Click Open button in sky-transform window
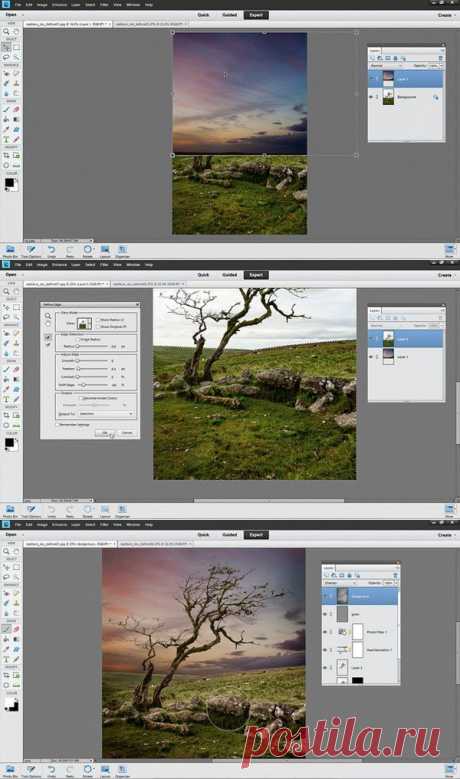The height and width of the screenshot is (779, 460). pyautogui.click(x=11, y=15)
